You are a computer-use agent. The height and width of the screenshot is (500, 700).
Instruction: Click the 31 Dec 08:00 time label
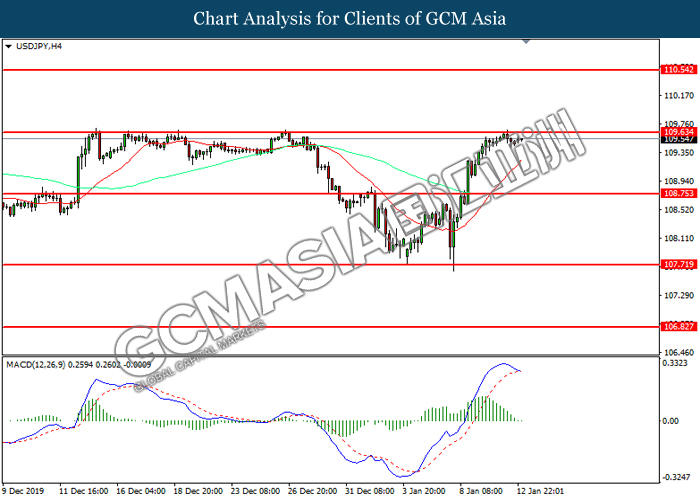370,491
